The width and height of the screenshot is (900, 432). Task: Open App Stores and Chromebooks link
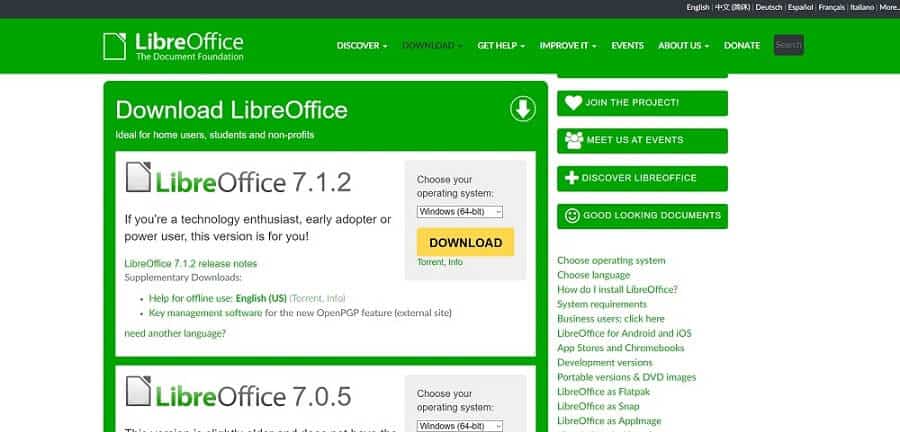(620, 348)
